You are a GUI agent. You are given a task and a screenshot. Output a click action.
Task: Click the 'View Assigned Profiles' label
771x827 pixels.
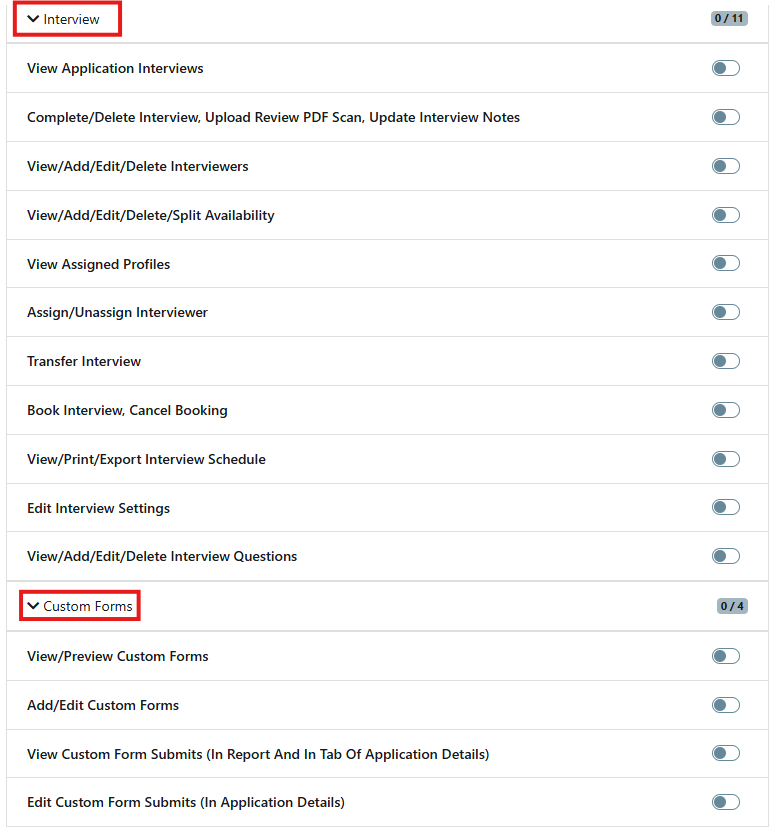(99, 264)
